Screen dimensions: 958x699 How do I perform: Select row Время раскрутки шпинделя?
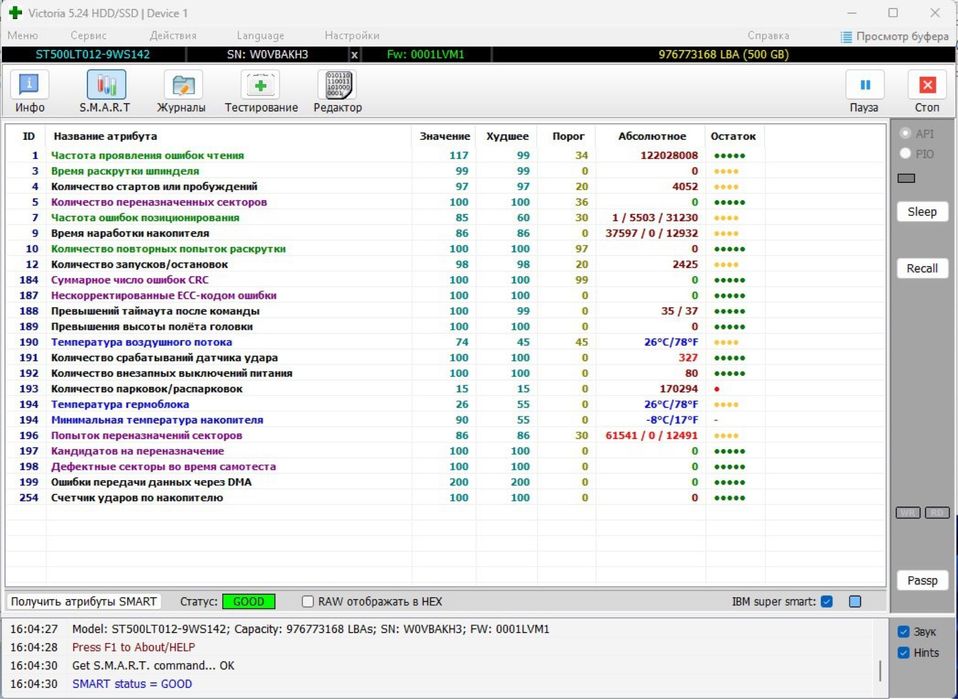click(x=445, y=171)
